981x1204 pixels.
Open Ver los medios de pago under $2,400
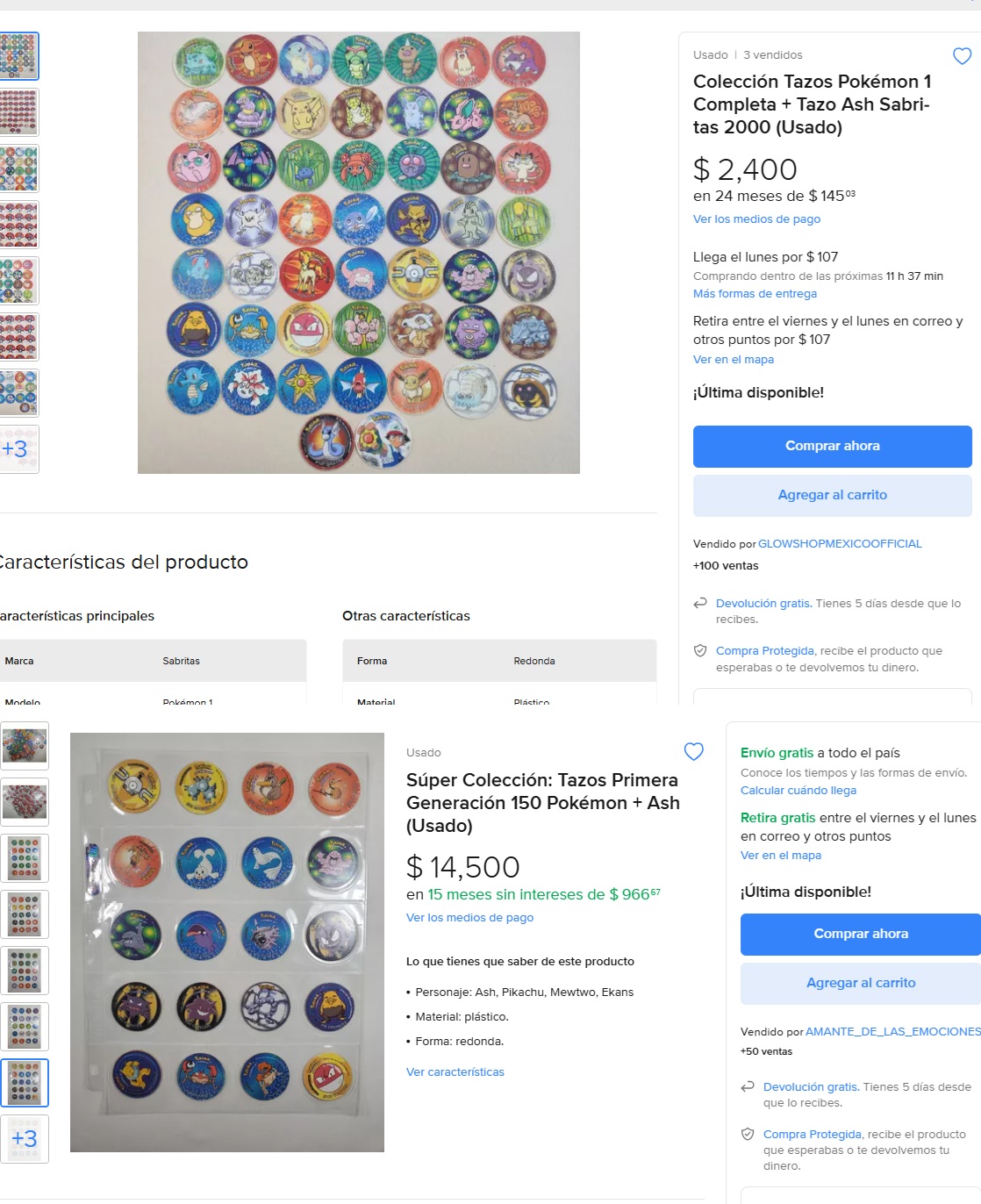tap(756, 219)
